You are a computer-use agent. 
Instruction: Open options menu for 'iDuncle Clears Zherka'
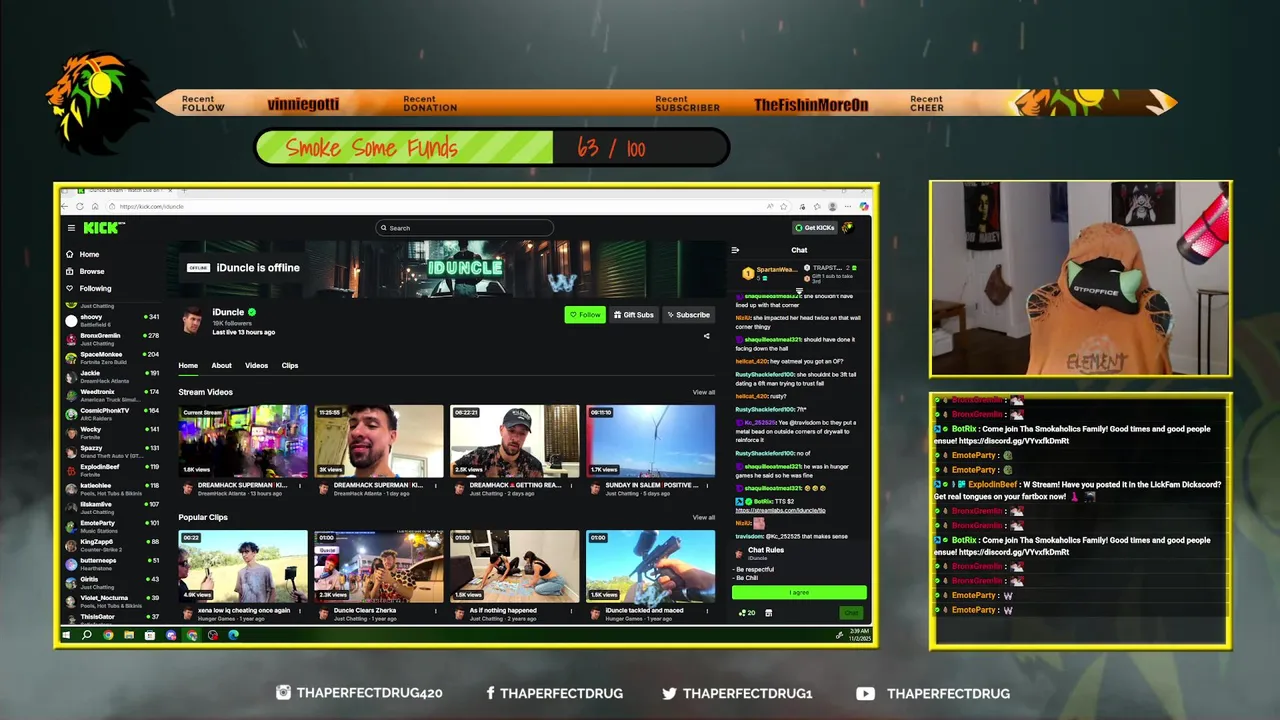[436, 611]
